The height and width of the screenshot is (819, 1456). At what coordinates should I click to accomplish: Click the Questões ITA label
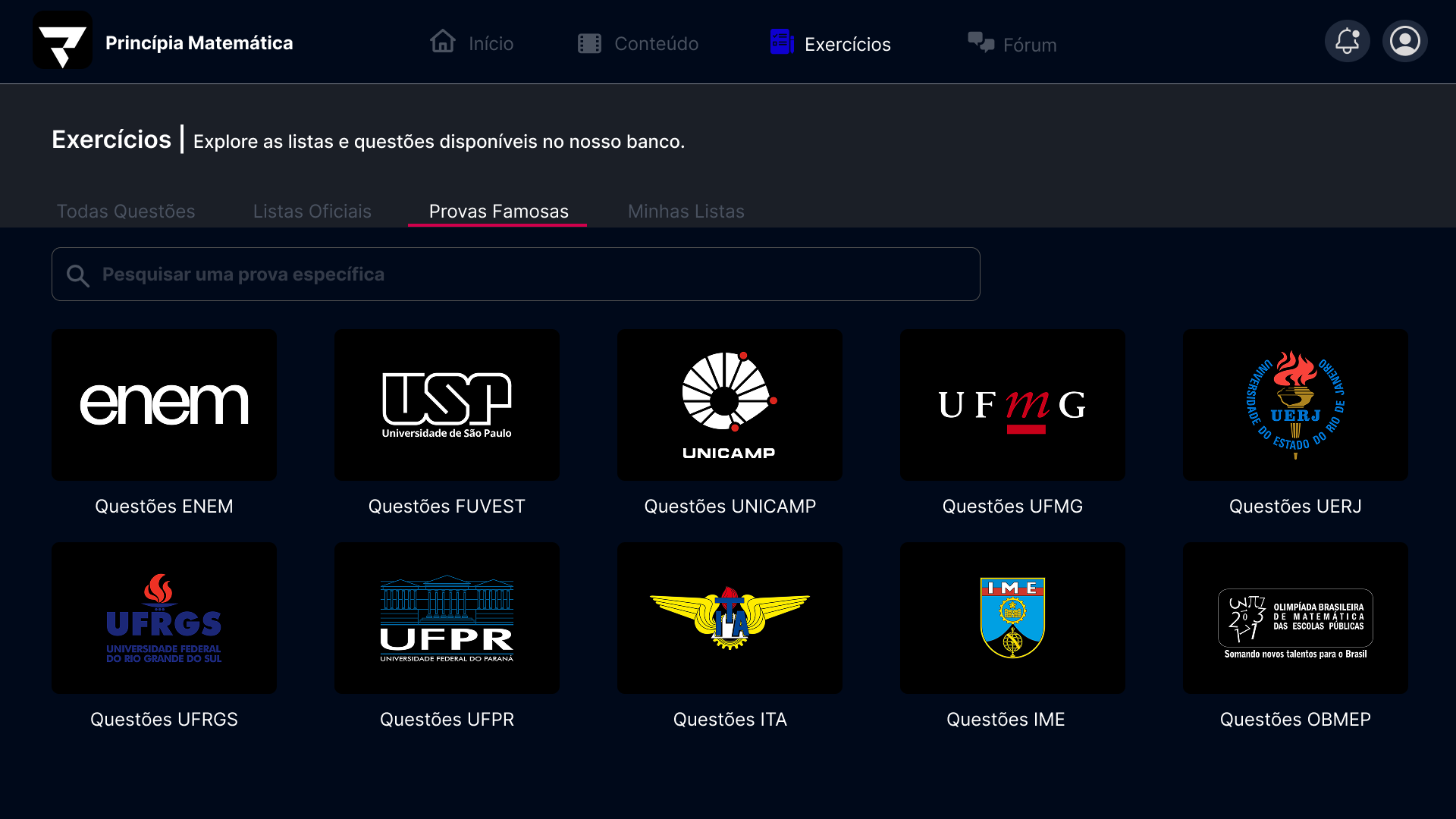[730, 720]
